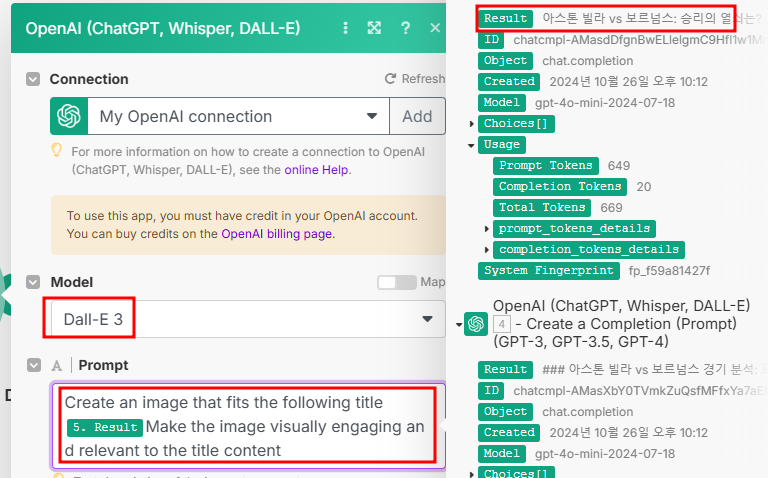The height and width of the screenshot is (478, 768).
Task: Click inside the Prompt text field
Action: click(x=248, y=426)
